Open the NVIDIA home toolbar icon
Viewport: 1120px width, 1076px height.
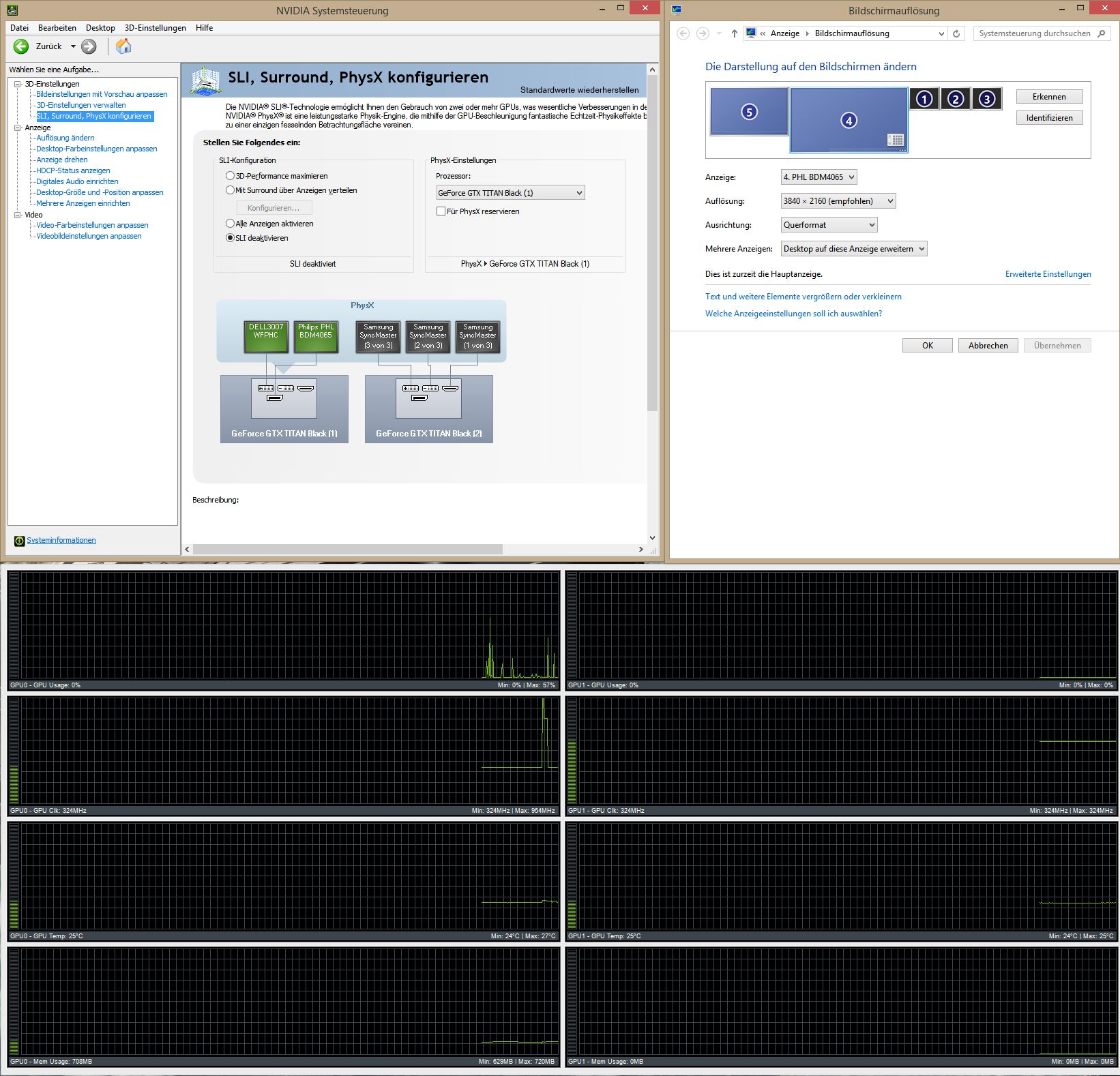pyautogui.click(x=123, y=46)
